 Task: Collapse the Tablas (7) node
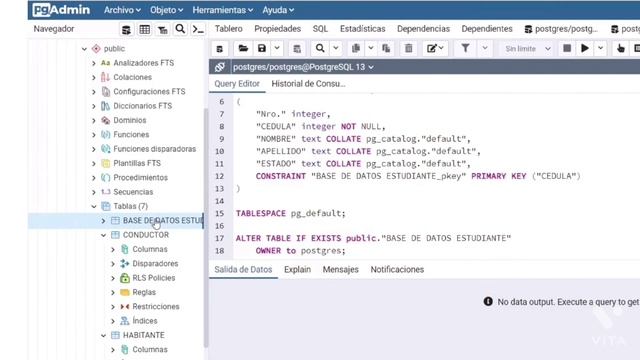coord(94,207)
